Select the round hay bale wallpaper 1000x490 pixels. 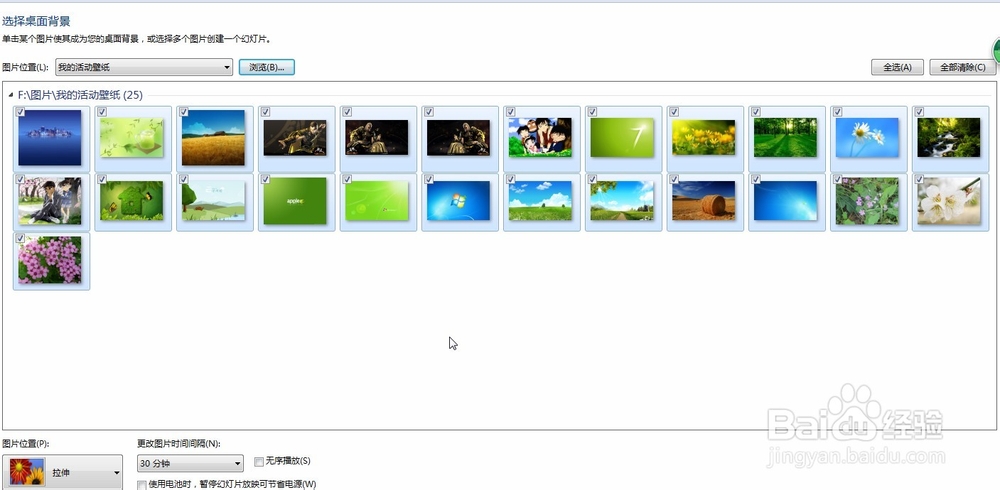[703, 200]
